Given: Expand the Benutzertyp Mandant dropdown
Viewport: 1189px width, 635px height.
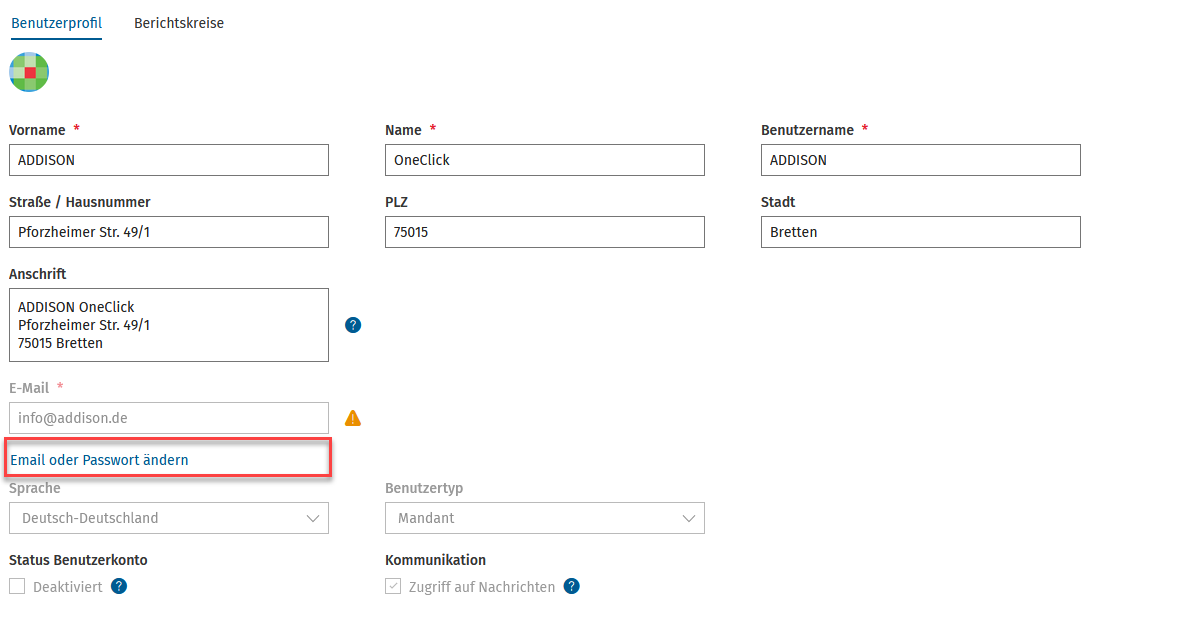Looking at the screenshot, I should pyautogui.click(x=544, y=518).
